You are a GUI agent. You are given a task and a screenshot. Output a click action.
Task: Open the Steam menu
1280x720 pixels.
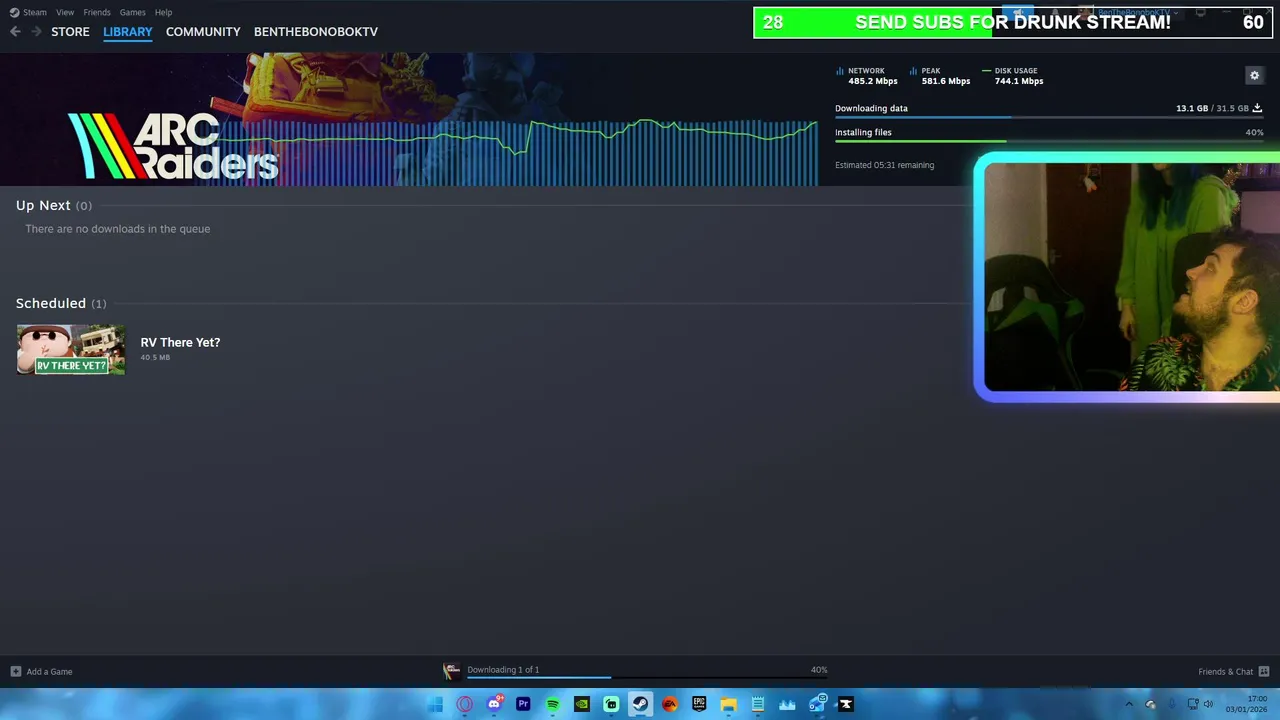click(x=28, y=12)
